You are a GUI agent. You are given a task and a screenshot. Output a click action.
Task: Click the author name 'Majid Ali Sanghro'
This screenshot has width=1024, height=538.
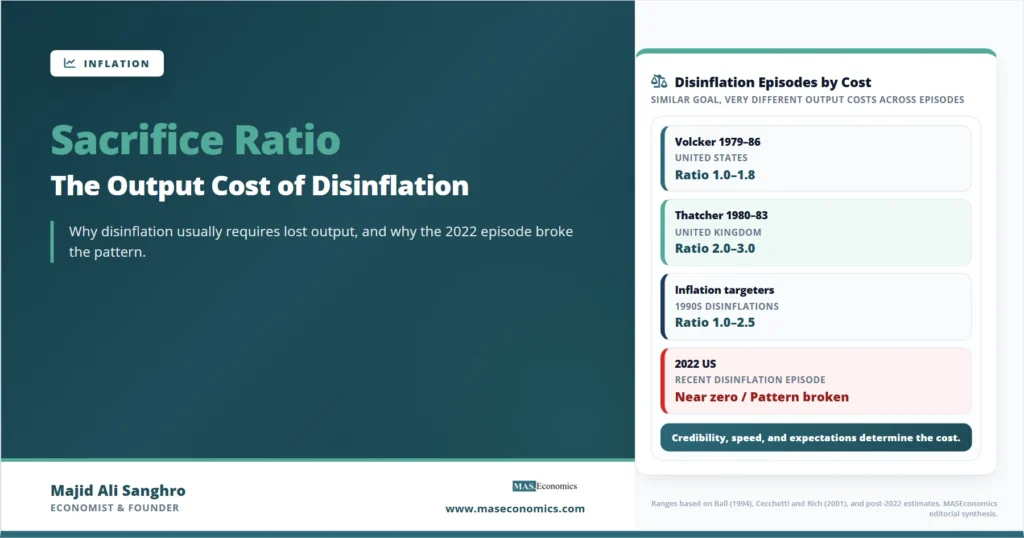pos(118,490)
